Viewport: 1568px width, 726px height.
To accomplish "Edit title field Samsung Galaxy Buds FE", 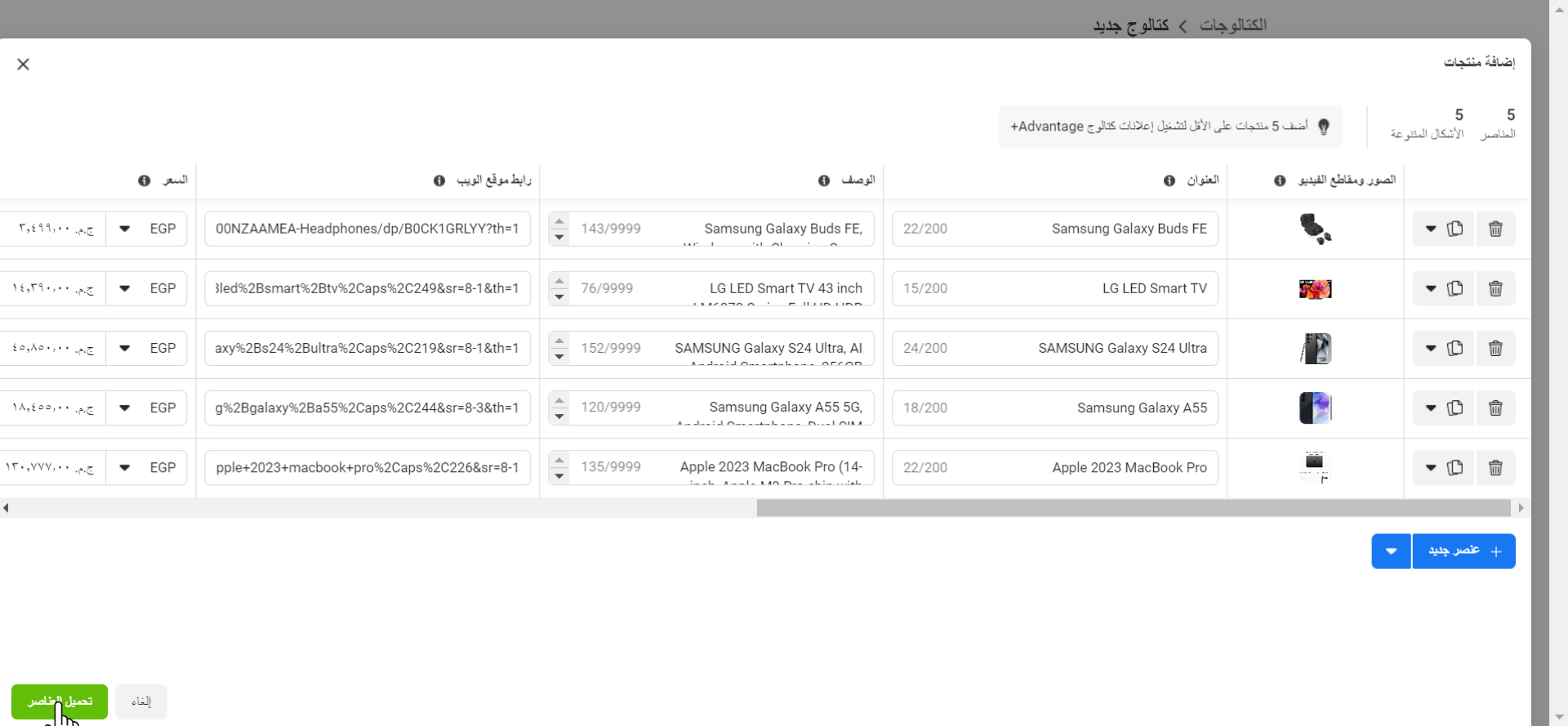I will tap(1055, 229).
